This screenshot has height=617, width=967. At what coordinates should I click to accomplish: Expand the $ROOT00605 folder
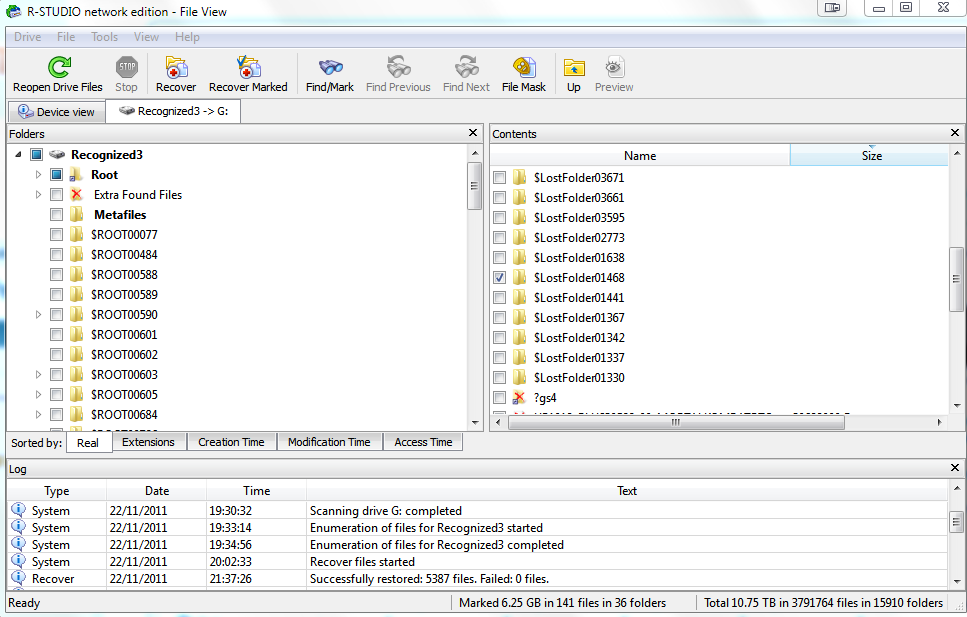[38, 394]
